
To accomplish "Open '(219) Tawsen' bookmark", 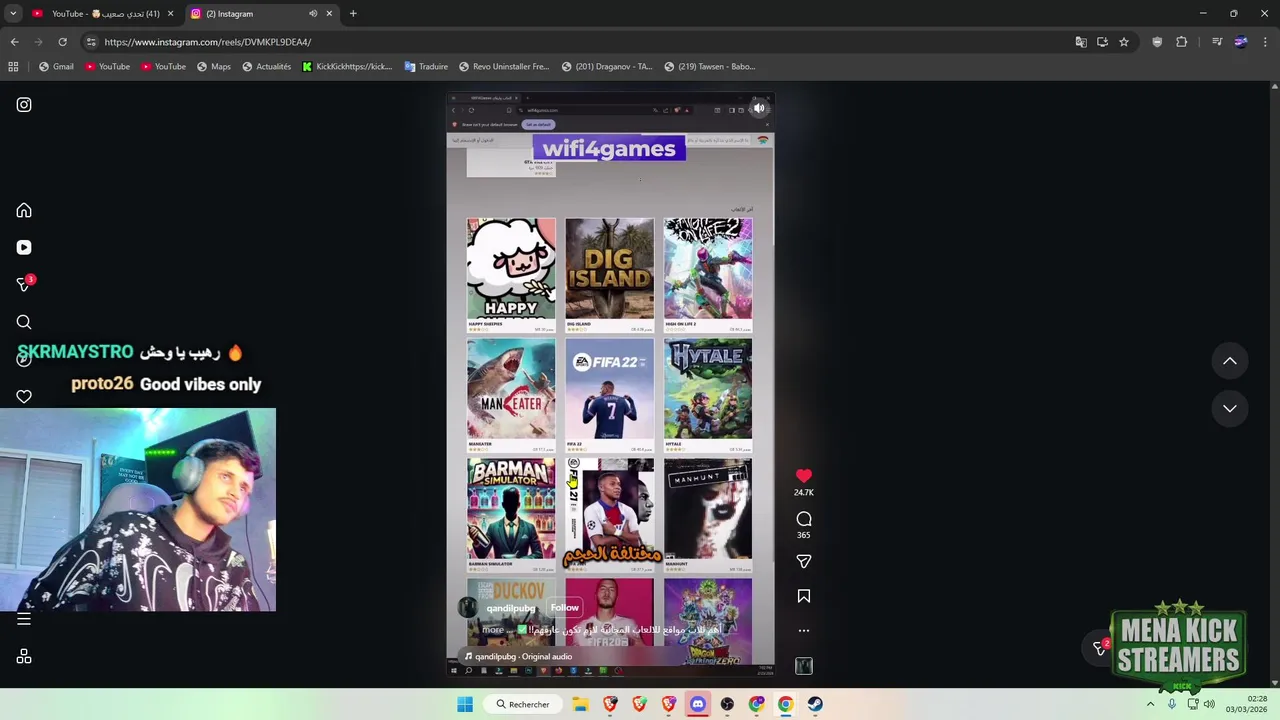I will 710,67.
